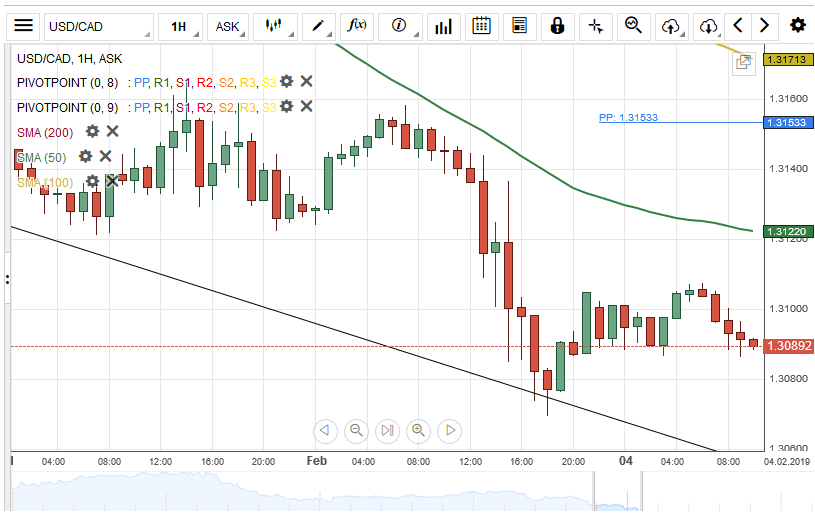Open settings for SMA (50) indicator
Viewport: 815px width, 524px height.
[86, 156]
